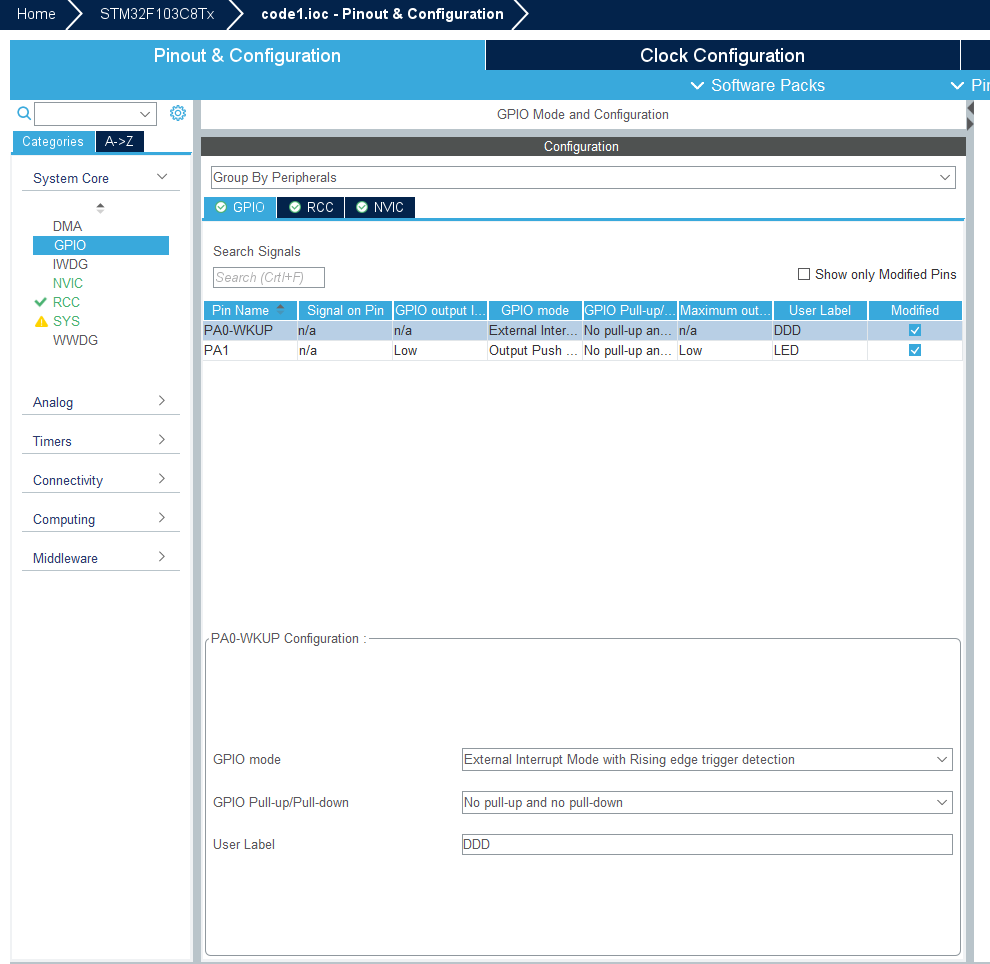The height and width of the screenshot is (964, 990).
Task: Click the sort arrow on Pin Name column
Action: coord(280,309)
